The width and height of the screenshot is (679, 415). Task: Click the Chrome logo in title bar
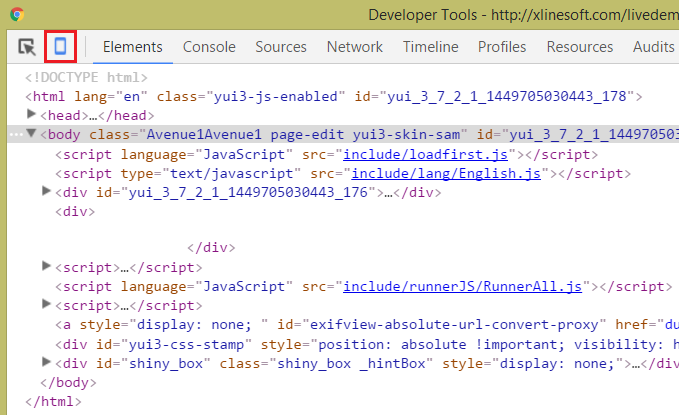[17, 14]
